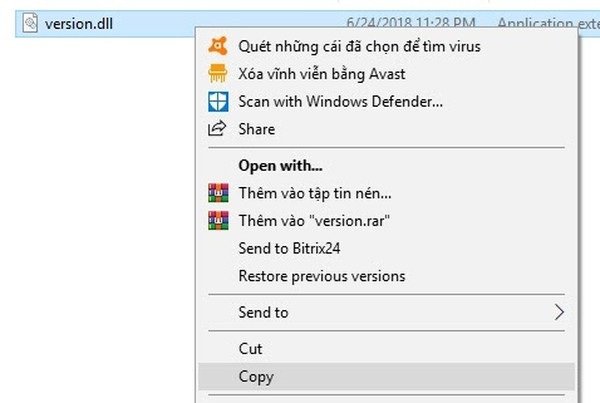Viewport: 600px width, 403px height.
Task: Expand the Send to submenu arrow
Action: tap(559, 312)
